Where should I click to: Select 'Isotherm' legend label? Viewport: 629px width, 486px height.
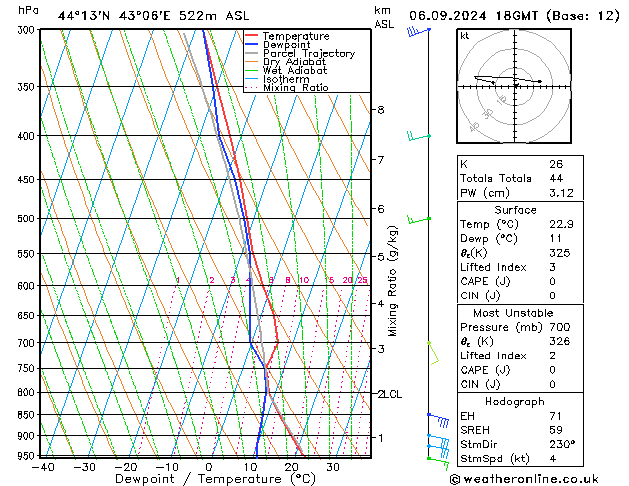(286, 79)
